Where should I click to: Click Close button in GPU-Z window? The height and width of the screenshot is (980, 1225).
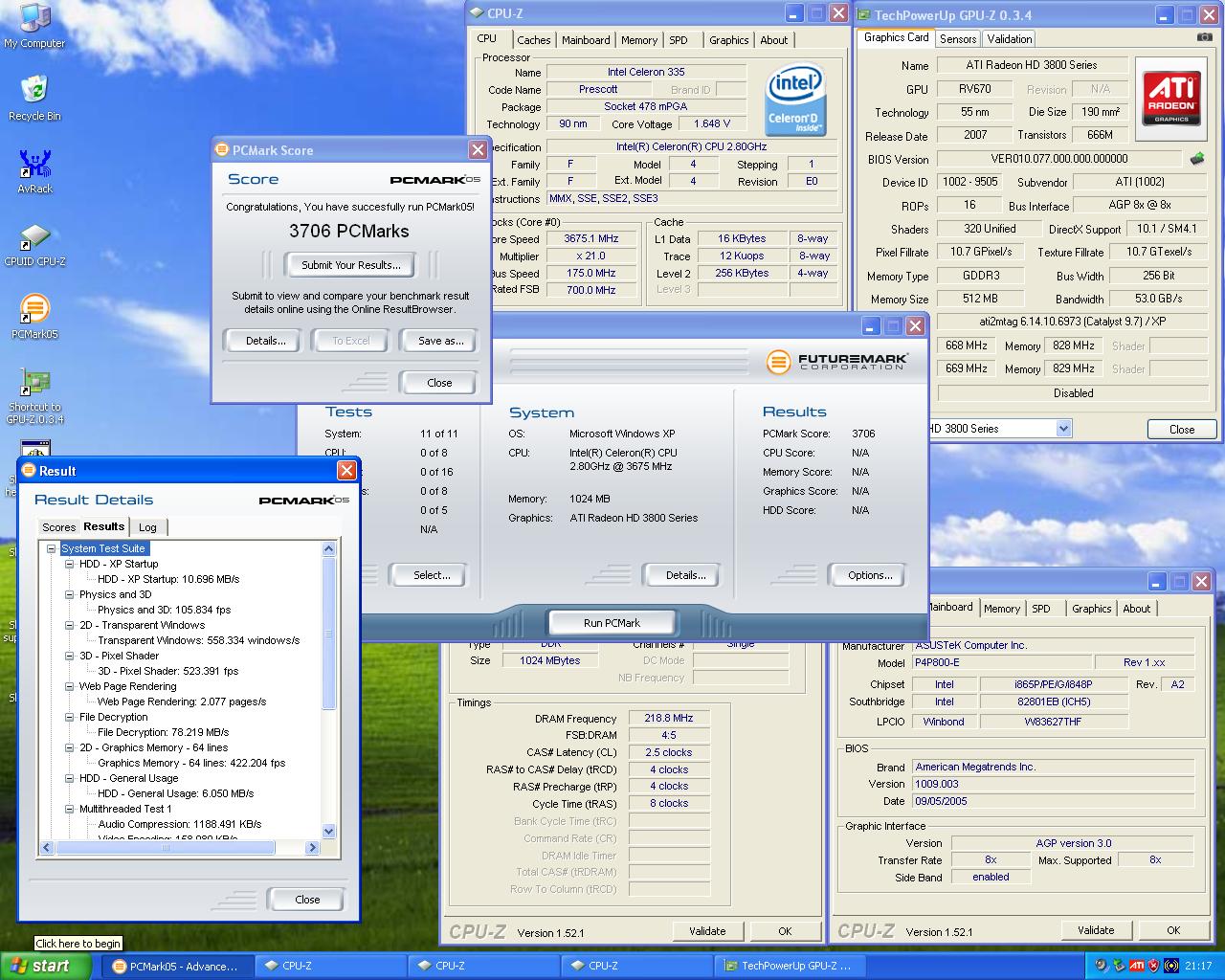pyautogui.click(x=1181, y=429)
